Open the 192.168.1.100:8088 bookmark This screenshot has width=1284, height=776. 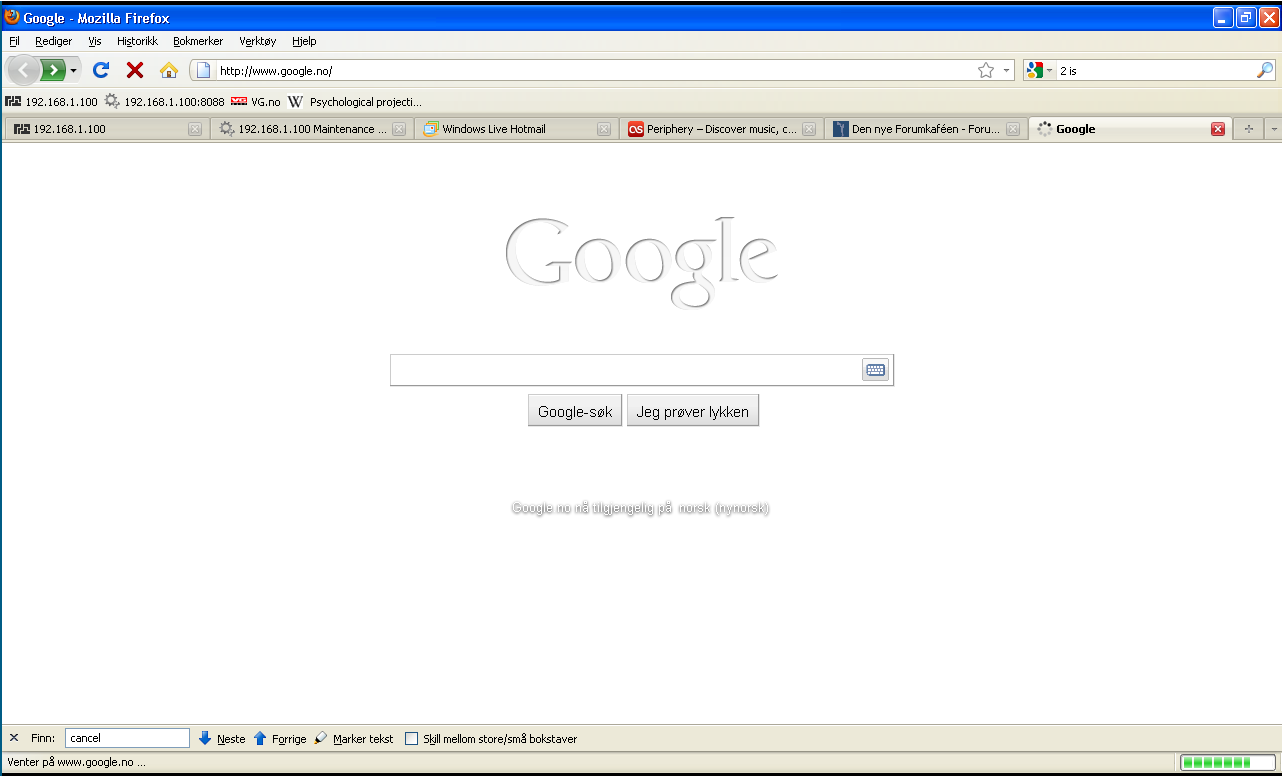pyautogui.click(x=165, y=102)
